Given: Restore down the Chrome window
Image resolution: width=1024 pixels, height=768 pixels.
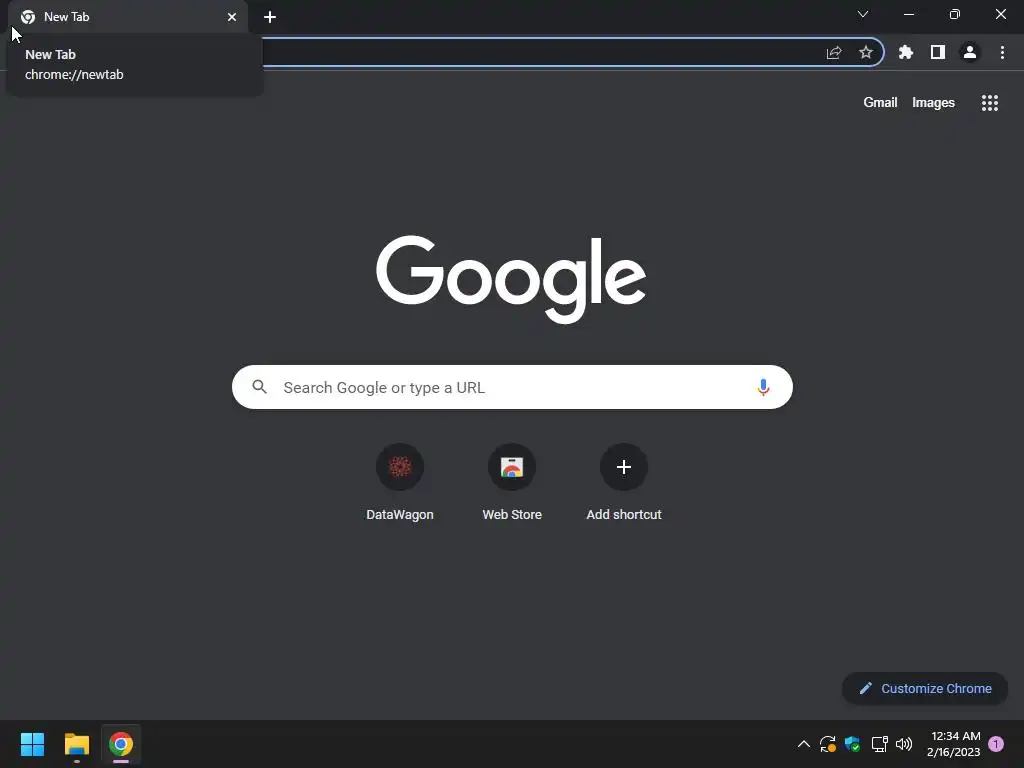Looking at the screenshot, I should pyautogui.click(x=954, y=14).
